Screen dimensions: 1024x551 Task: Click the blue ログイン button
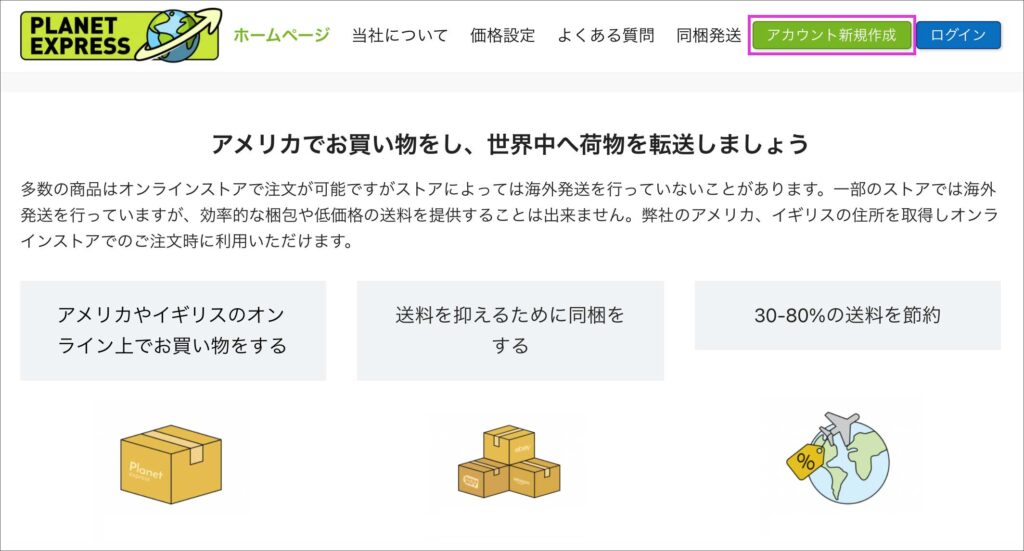pyautogui.click(x=958, y=36)
